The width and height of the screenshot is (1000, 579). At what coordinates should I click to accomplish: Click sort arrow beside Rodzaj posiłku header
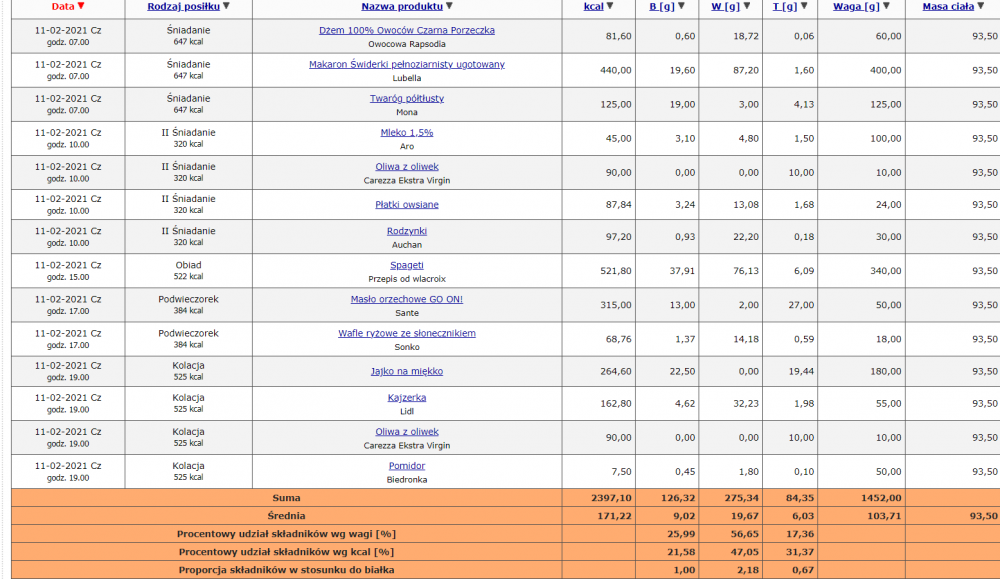tap(226, 6)
